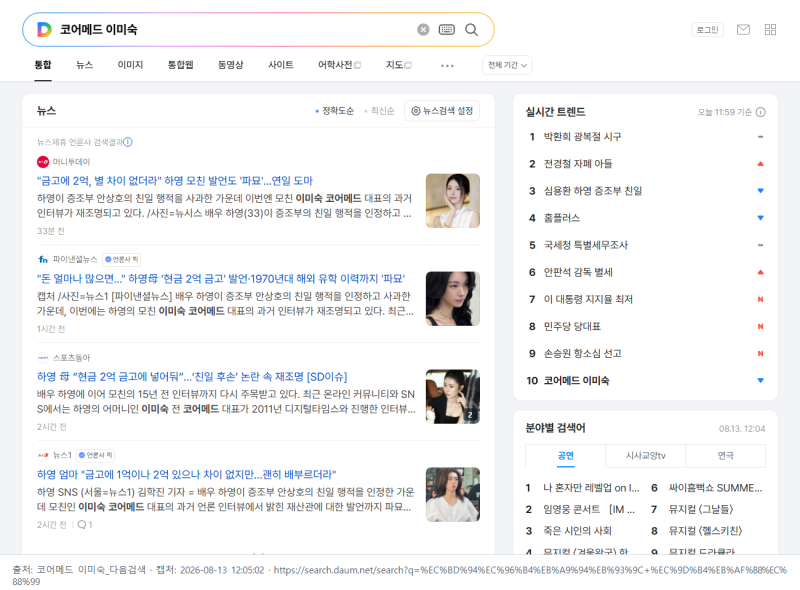The height and width of the screenshot is (590, 800).
Task: Click the 머니투데이 publisher logo
Action: pos(43,162)
